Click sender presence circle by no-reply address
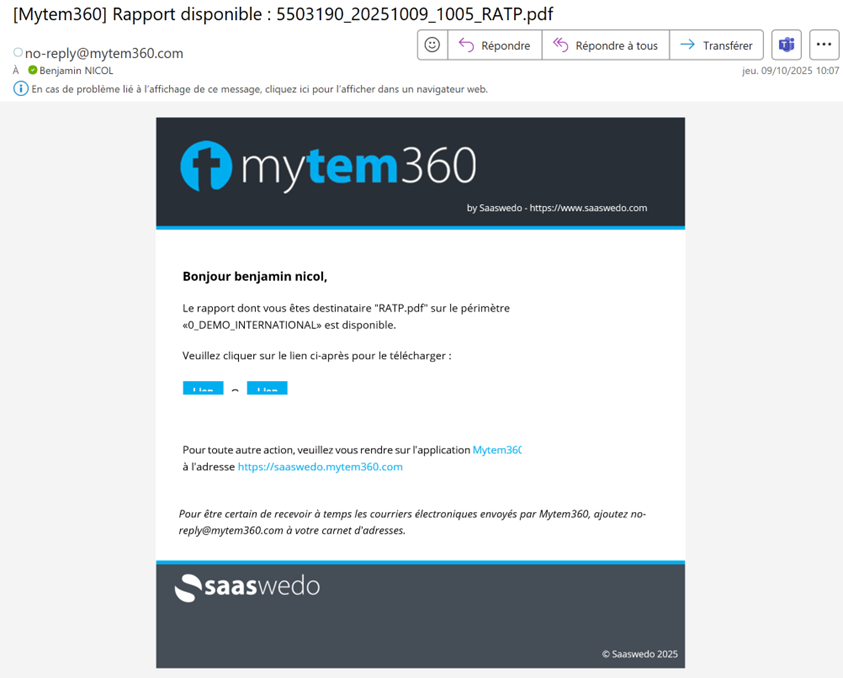Screen dimensions: 843x678 (x=18, y=52)
